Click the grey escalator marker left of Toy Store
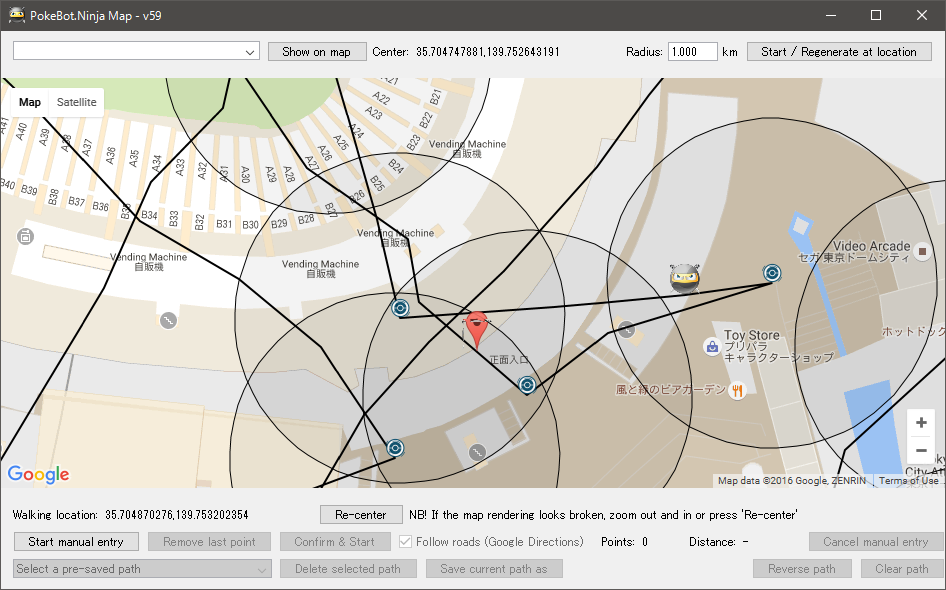The width and height of the screenshot is (946, 590). (x=626, y=329)
